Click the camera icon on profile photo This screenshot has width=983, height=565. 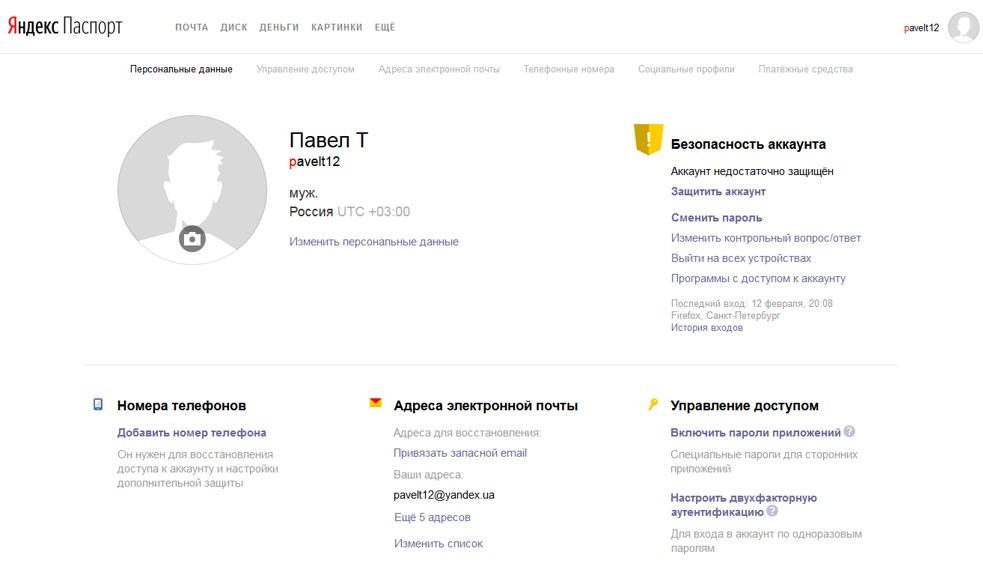[x=192, y=238]
